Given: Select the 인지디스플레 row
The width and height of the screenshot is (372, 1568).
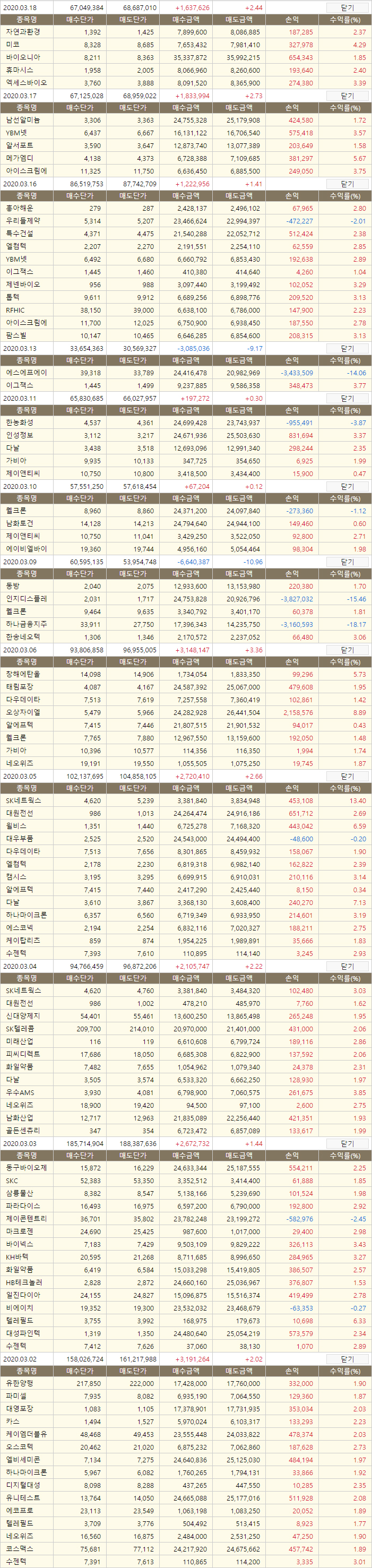Looking at the screenshot, I should click(x=26, y=599).
